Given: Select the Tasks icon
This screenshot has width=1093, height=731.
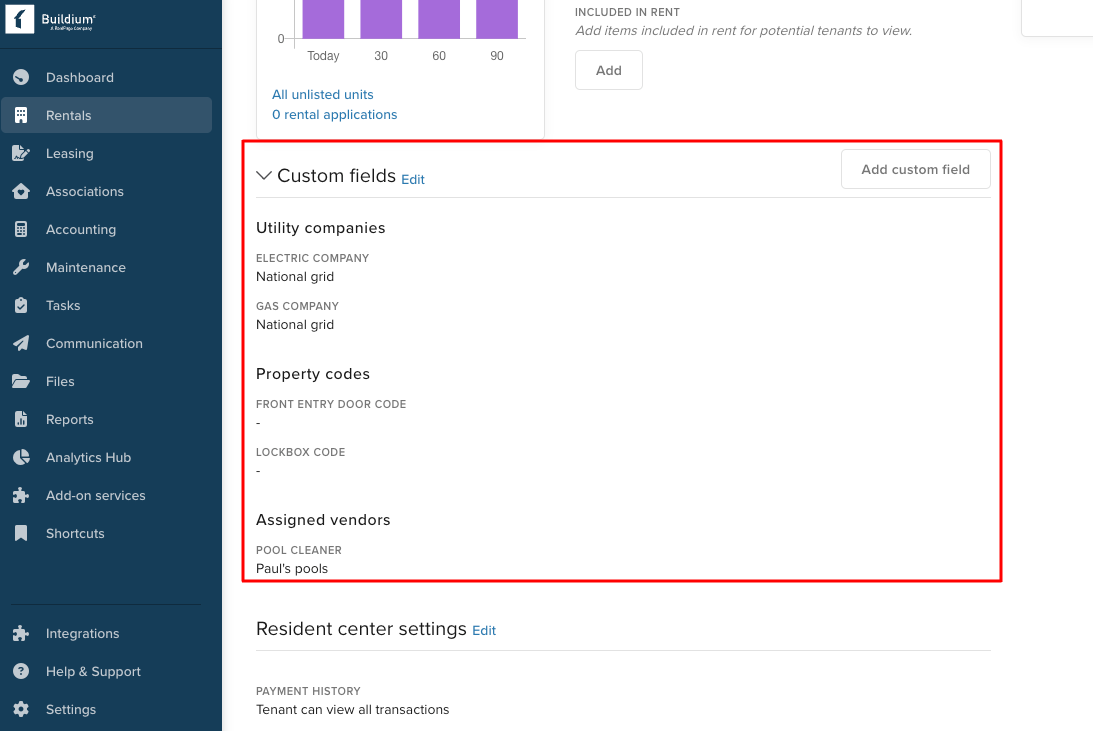Looking at the screenshot, I should tap(22, 305).
